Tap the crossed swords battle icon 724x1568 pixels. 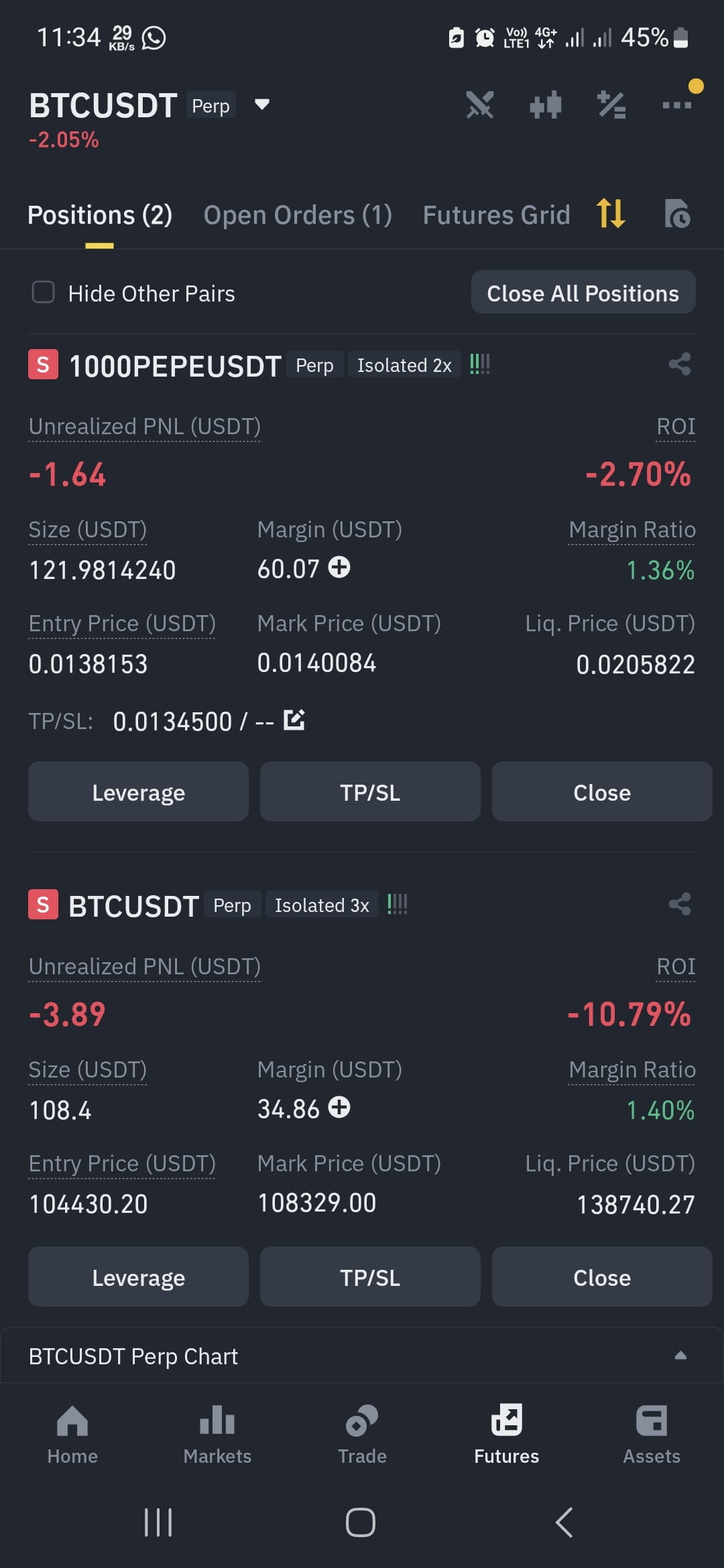click(480, 105)
